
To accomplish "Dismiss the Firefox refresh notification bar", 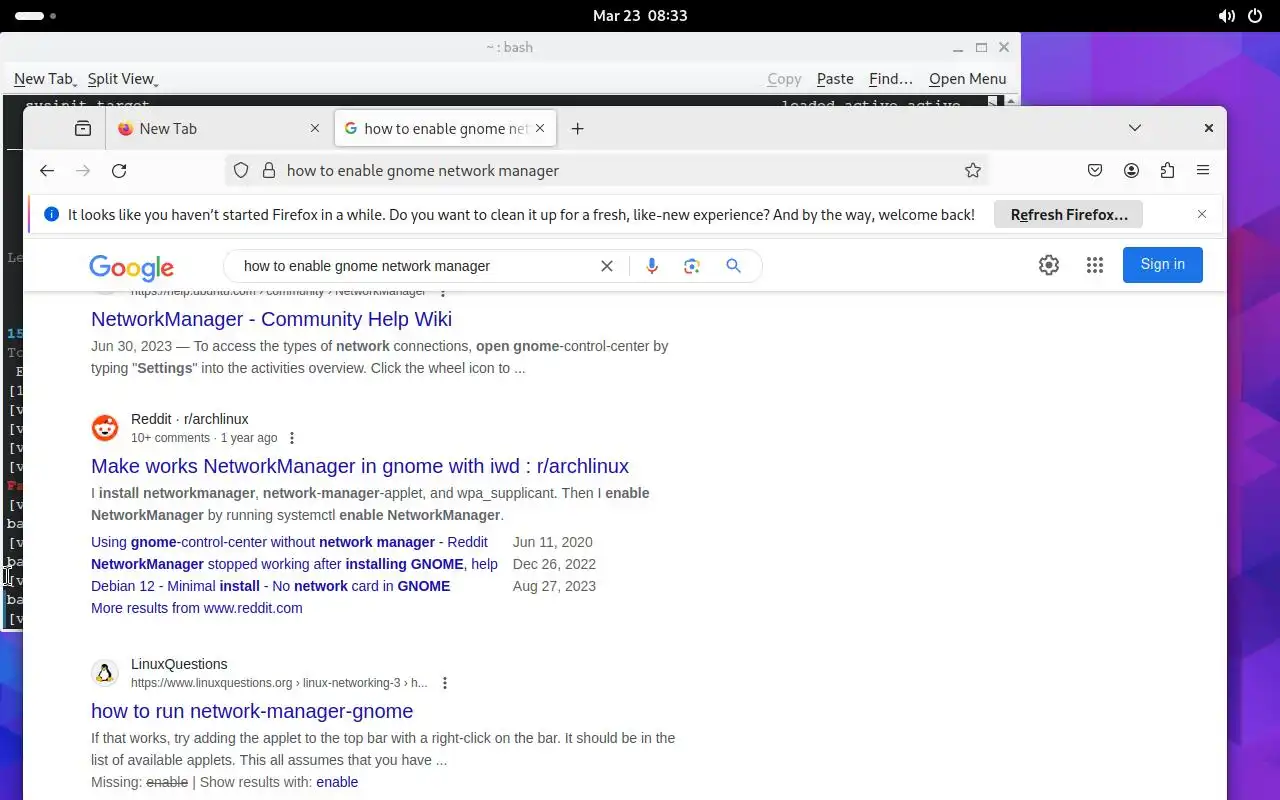I will [1202, 214].
